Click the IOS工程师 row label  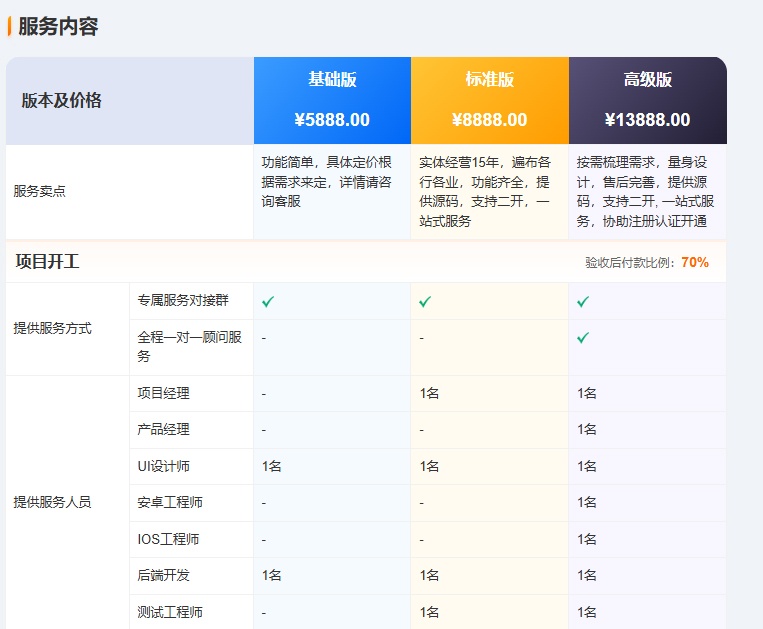click(168, 539)
